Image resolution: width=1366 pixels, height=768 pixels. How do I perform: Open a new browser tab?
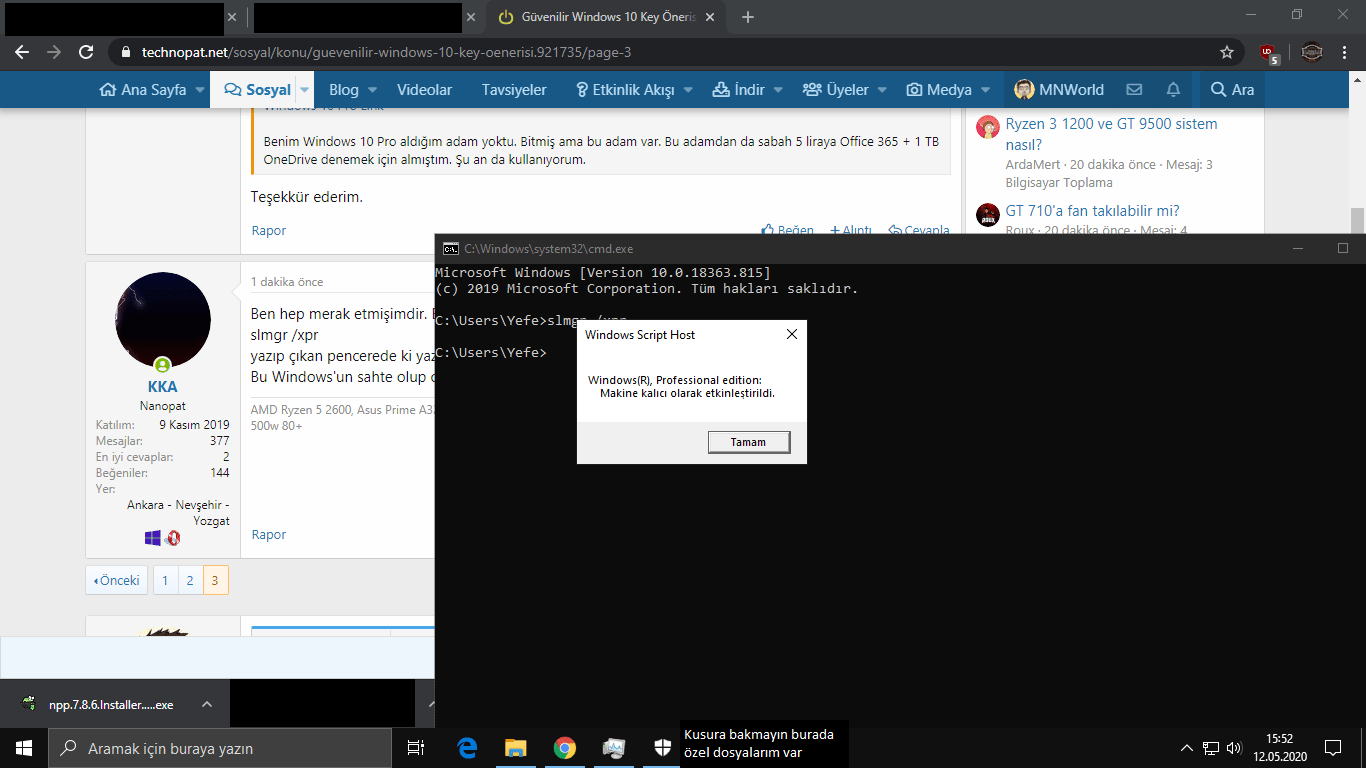click(748, 17)
